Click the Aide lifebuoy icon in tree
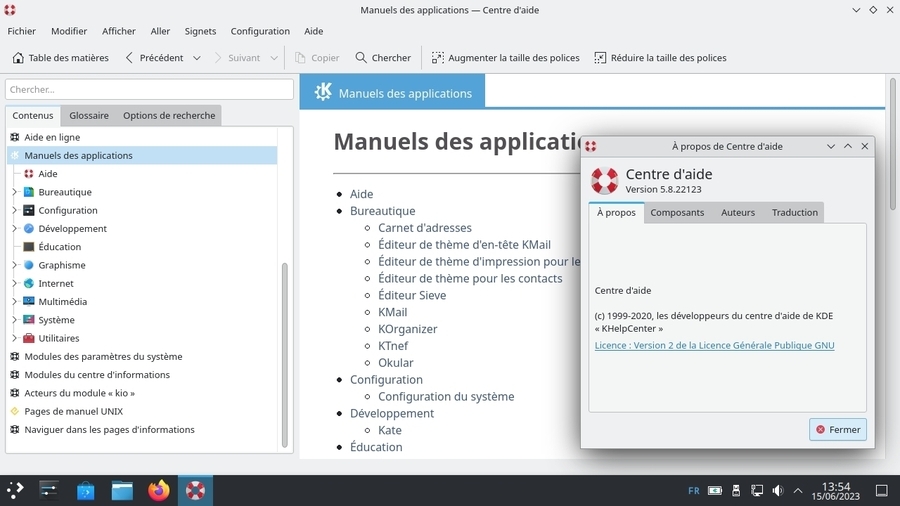This screenshot has width=900, height=506. (x=29, y=174)
